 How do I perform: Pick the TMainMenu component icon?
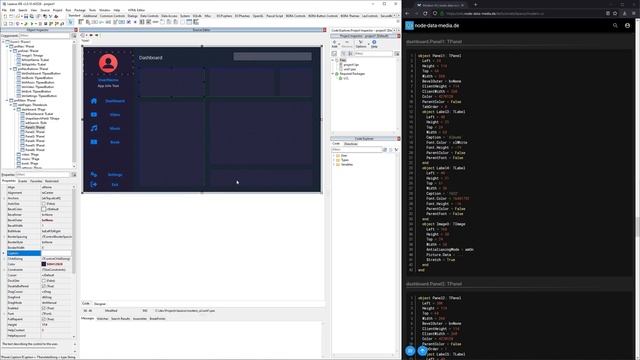tap(81, 22)
